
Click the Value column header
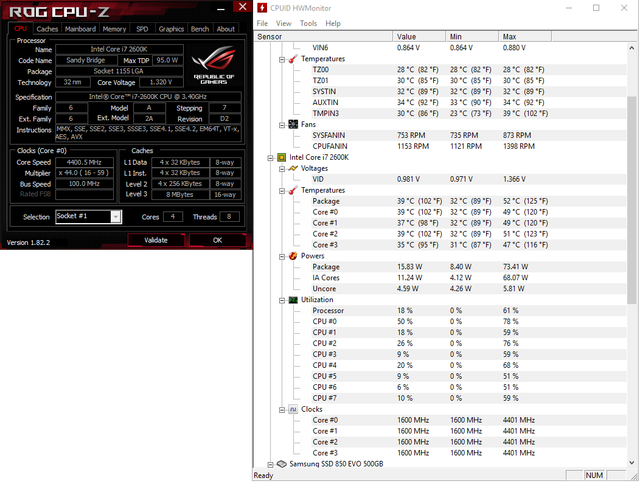419,37
